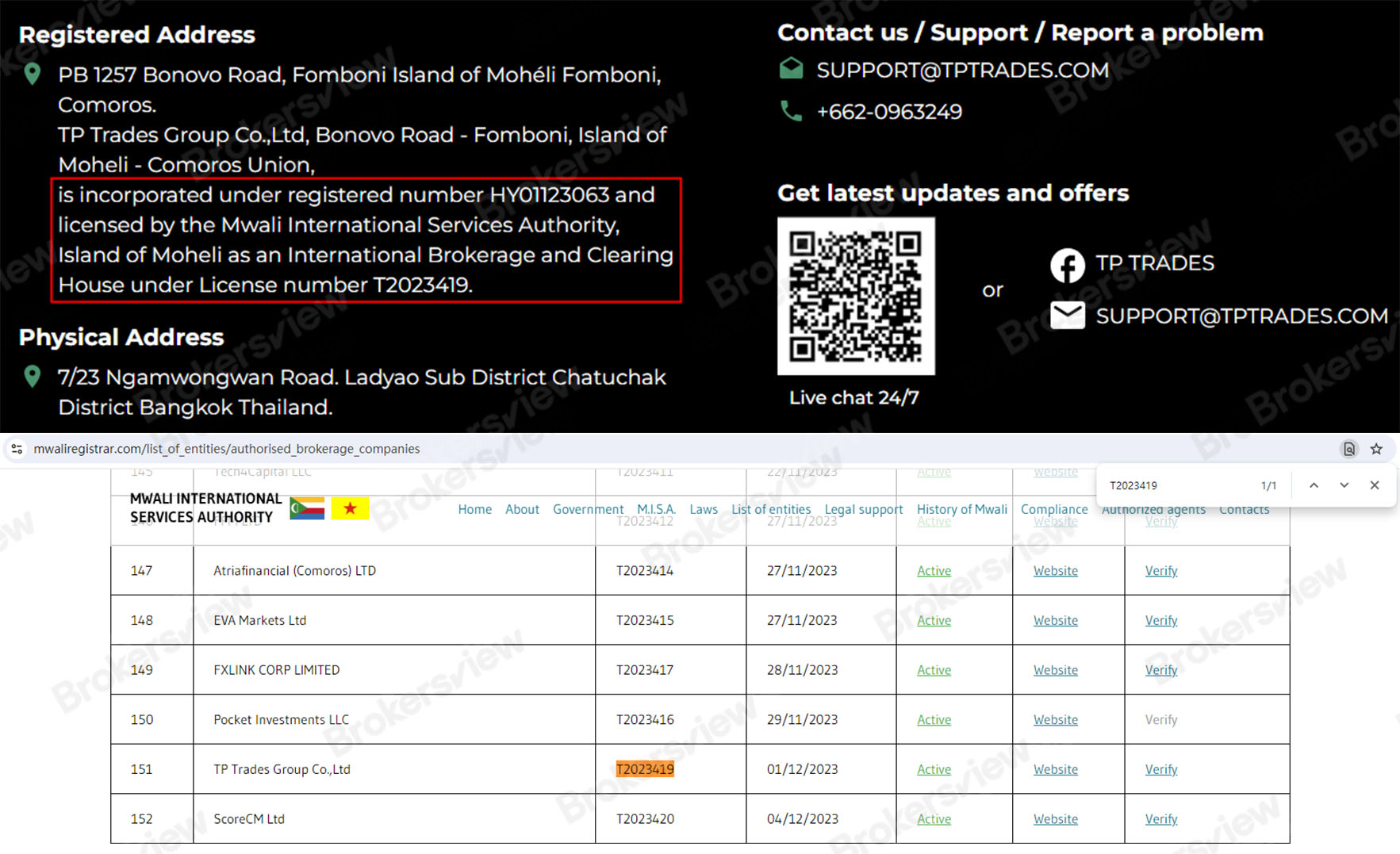1400x854 pixels.
Task: Click the Mwali International Services Authority logo text
Action: tap(205, 507)
